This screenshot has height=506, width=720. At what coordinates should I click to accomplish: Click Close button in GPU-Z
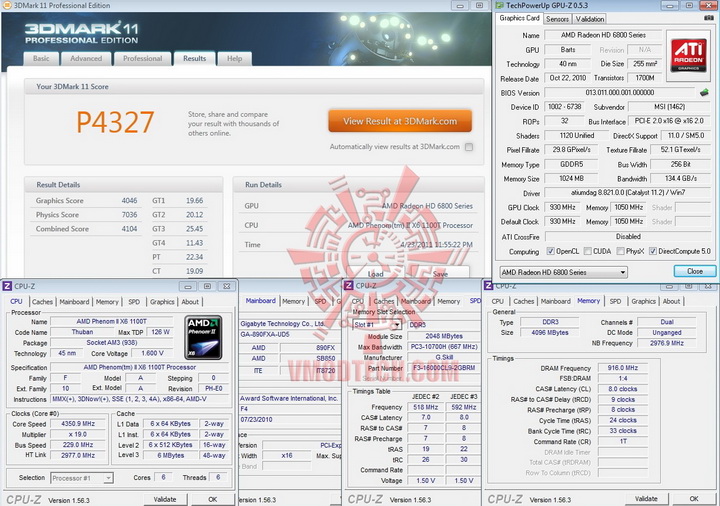click(x=695, y=271)
